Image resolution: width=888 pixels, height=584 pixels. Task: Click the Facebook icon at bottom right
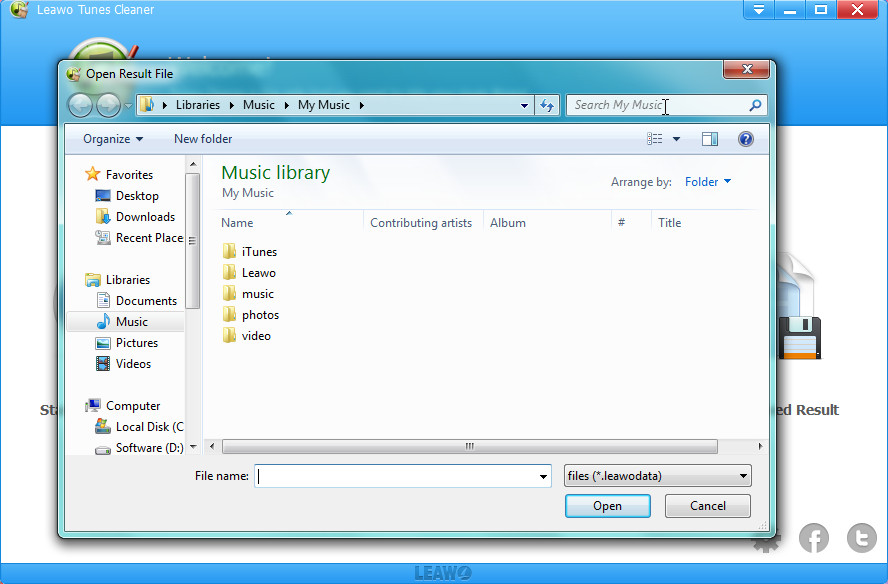pyautogui.click(x=814, y=539)
